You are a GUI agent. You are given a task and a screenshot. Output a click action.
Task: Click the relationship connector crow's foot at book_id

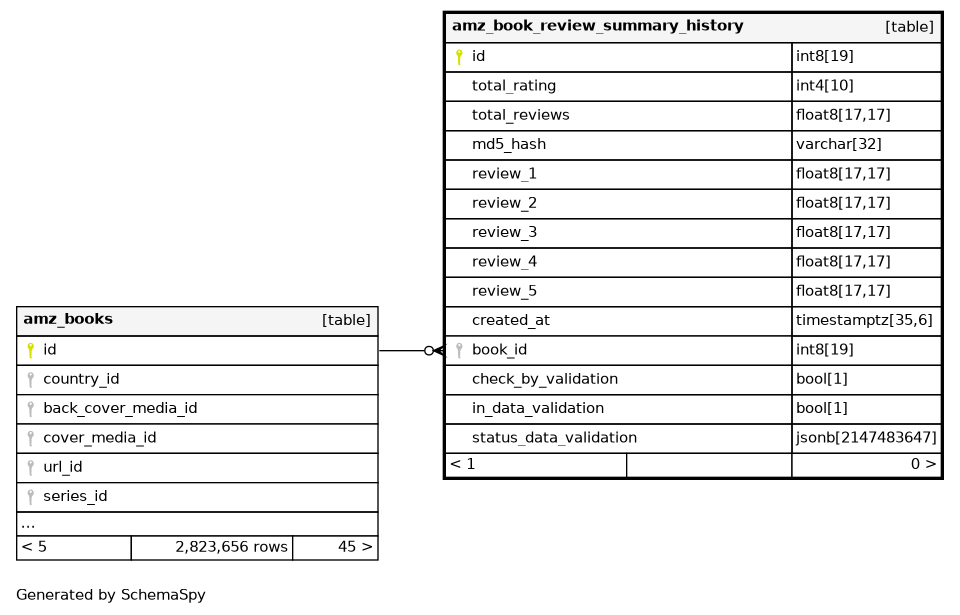point(435,351)
